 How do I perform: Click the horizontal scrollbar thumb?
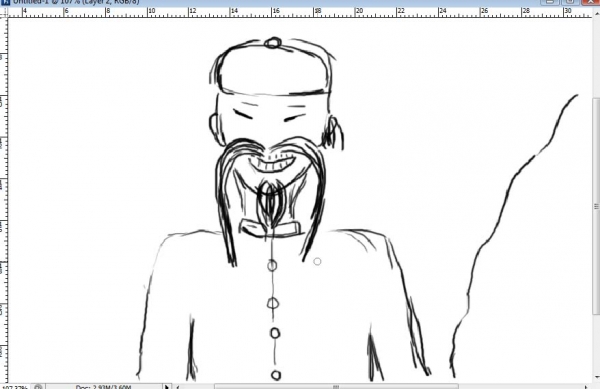tap(336, 387)
